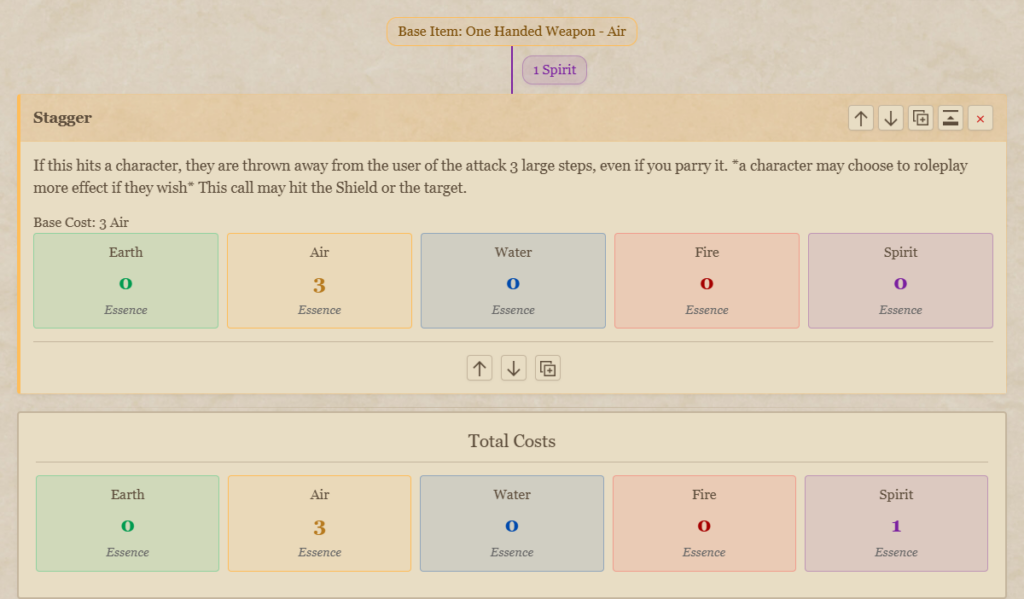Click the 1 Spirit cost badge
This screenshot has width=1024, height=599.
(x=554, y=70)
